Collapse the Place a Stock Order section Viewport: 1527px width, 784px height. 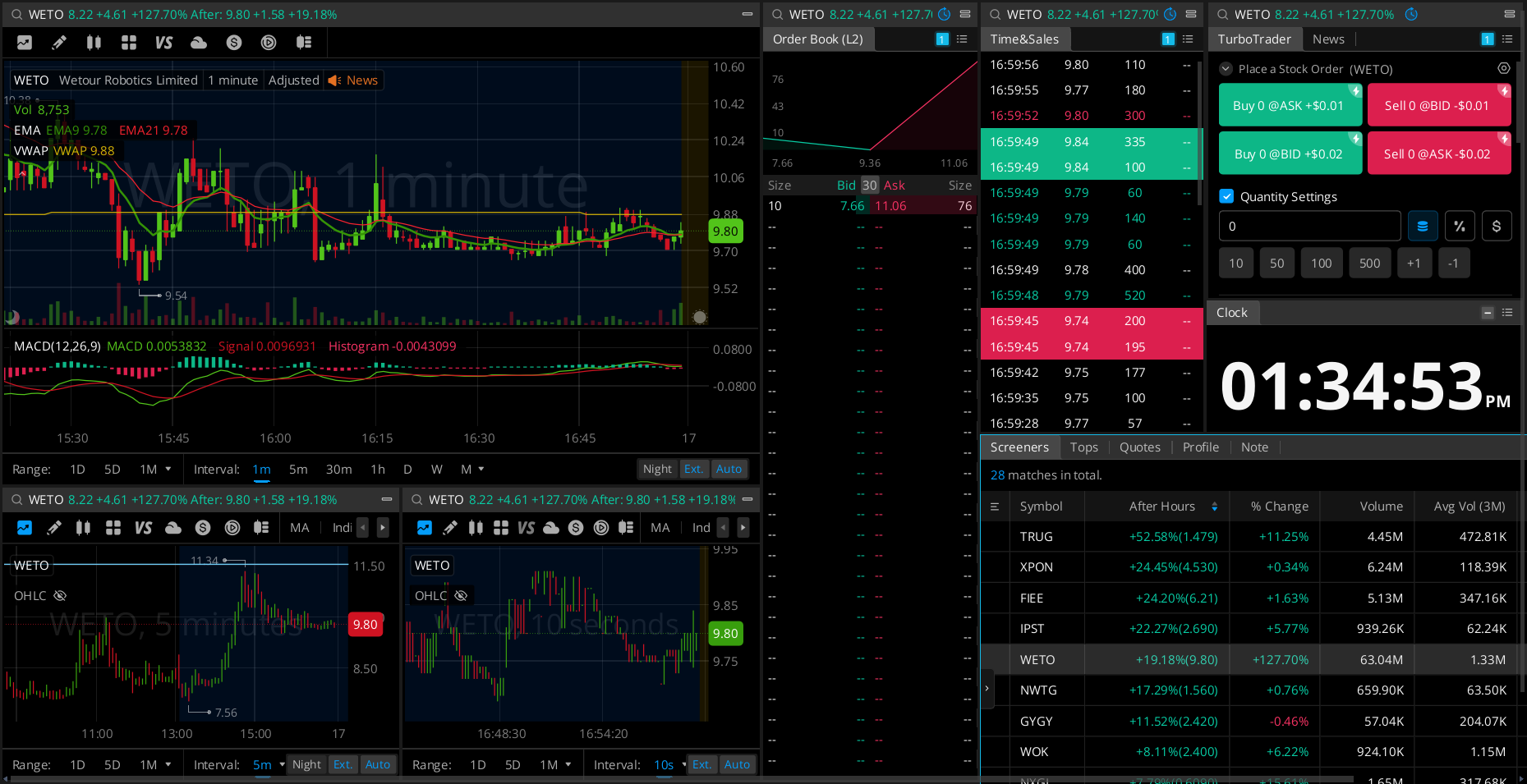(x=1226, y=69)
